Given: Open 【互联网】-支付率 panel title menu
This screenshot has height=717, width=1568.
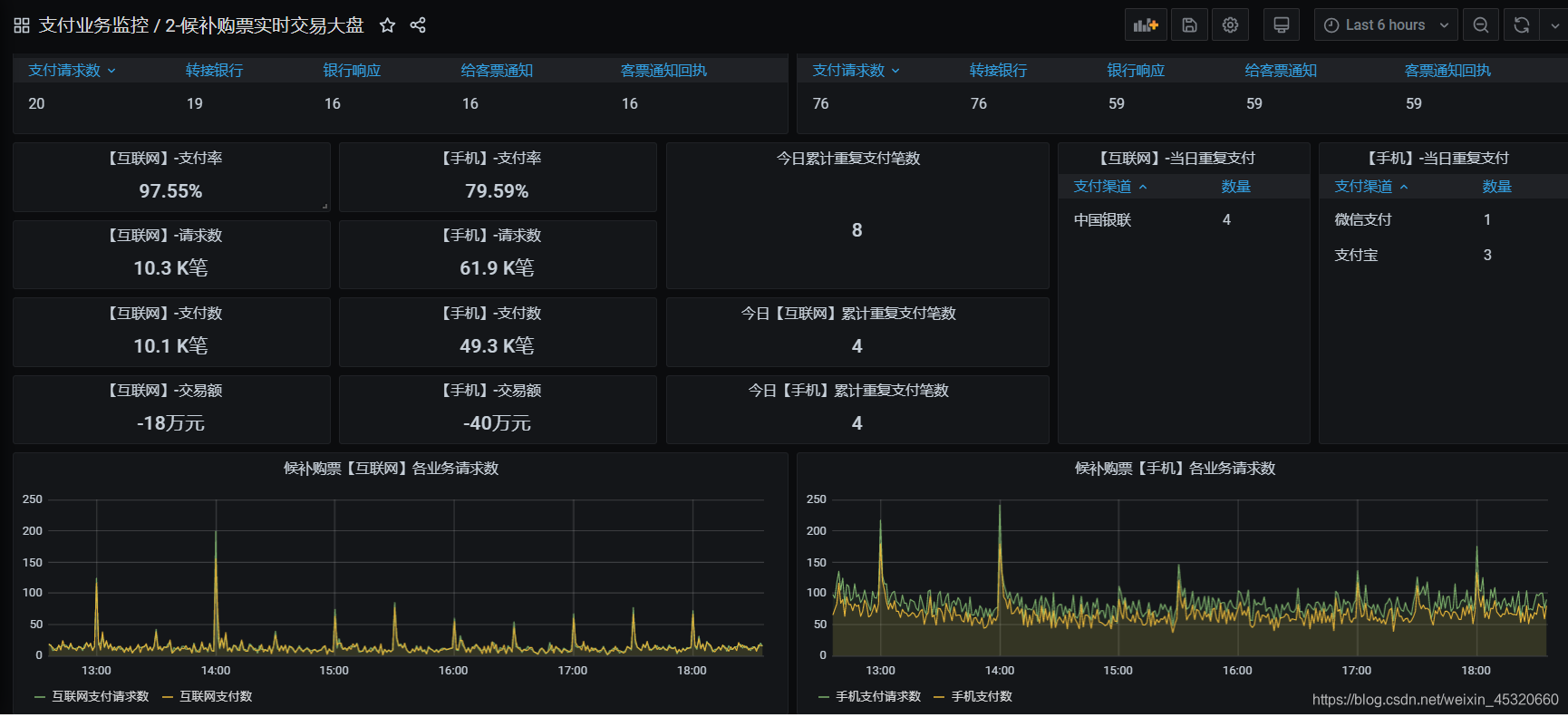Looking at the screenshot, I should click(x=165, y=159).
